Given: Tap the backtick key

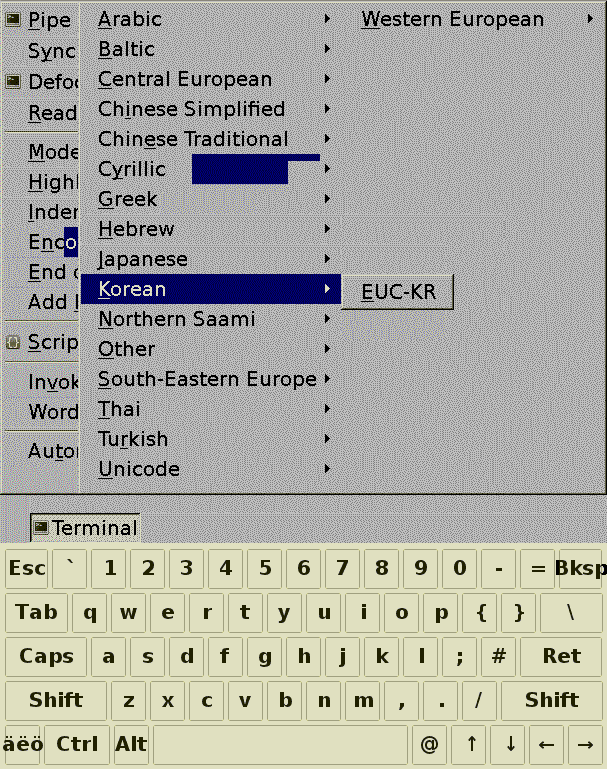Looking at the screenshot, I should 70,568.
